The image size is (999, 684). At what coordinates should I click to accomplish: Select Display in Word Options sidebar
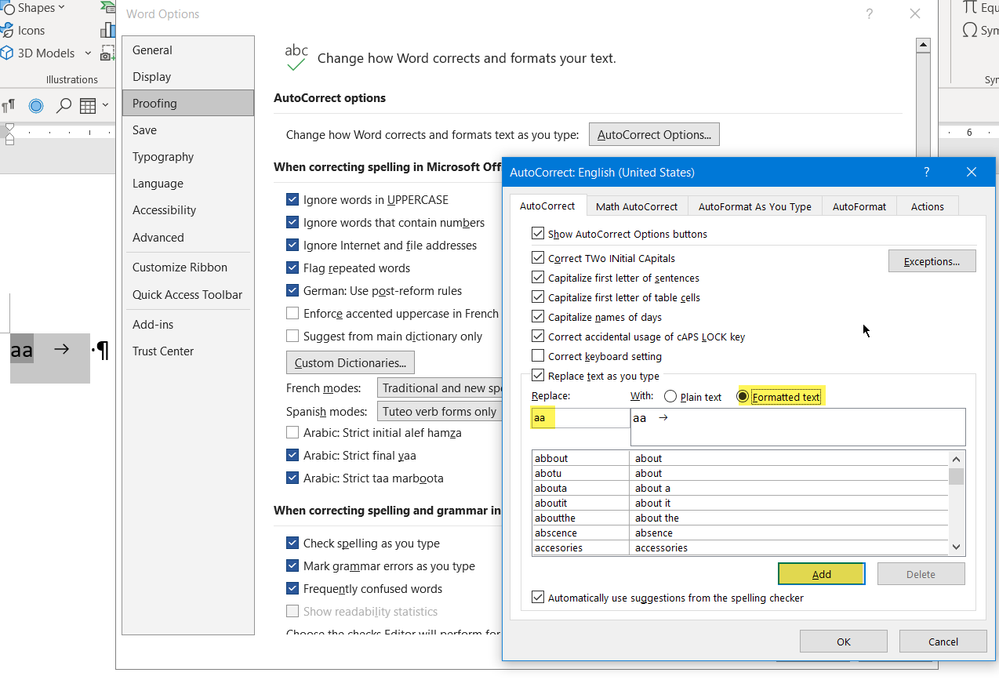(188, 76)
